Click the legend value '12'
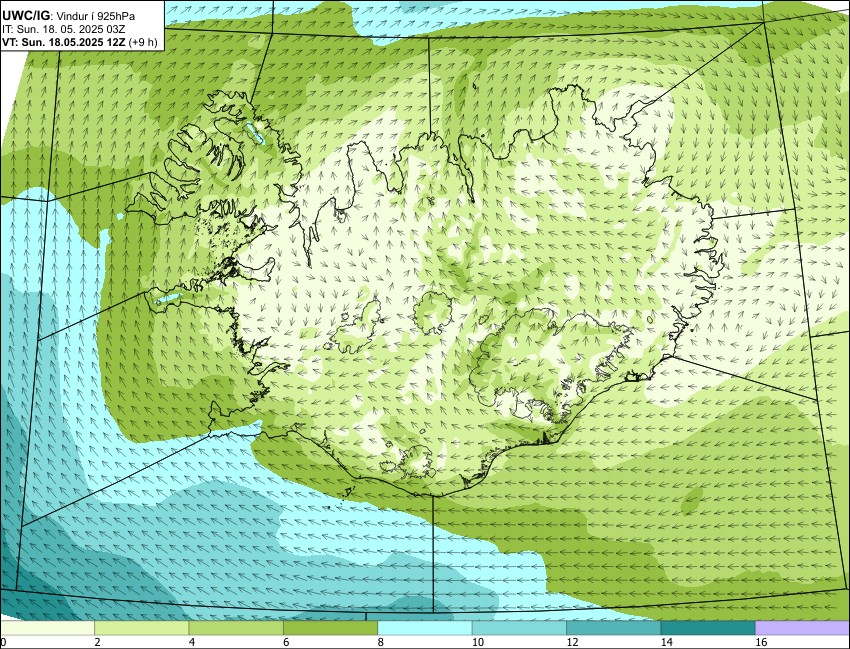The image size is (850, 649). (572, 642)
